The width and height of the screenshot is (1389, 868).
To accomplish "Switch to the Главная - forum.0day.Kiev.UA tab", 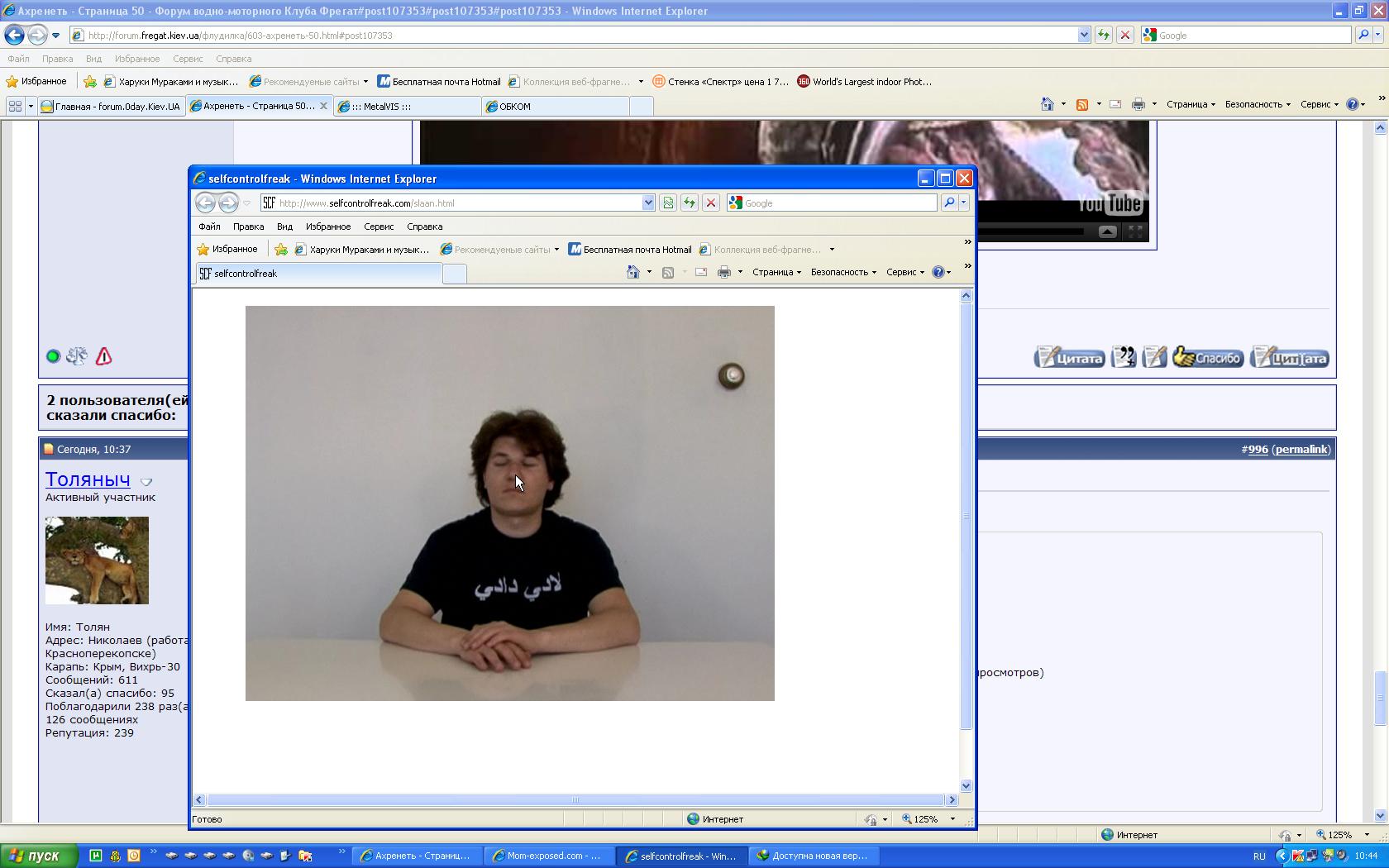I will 112,106.
